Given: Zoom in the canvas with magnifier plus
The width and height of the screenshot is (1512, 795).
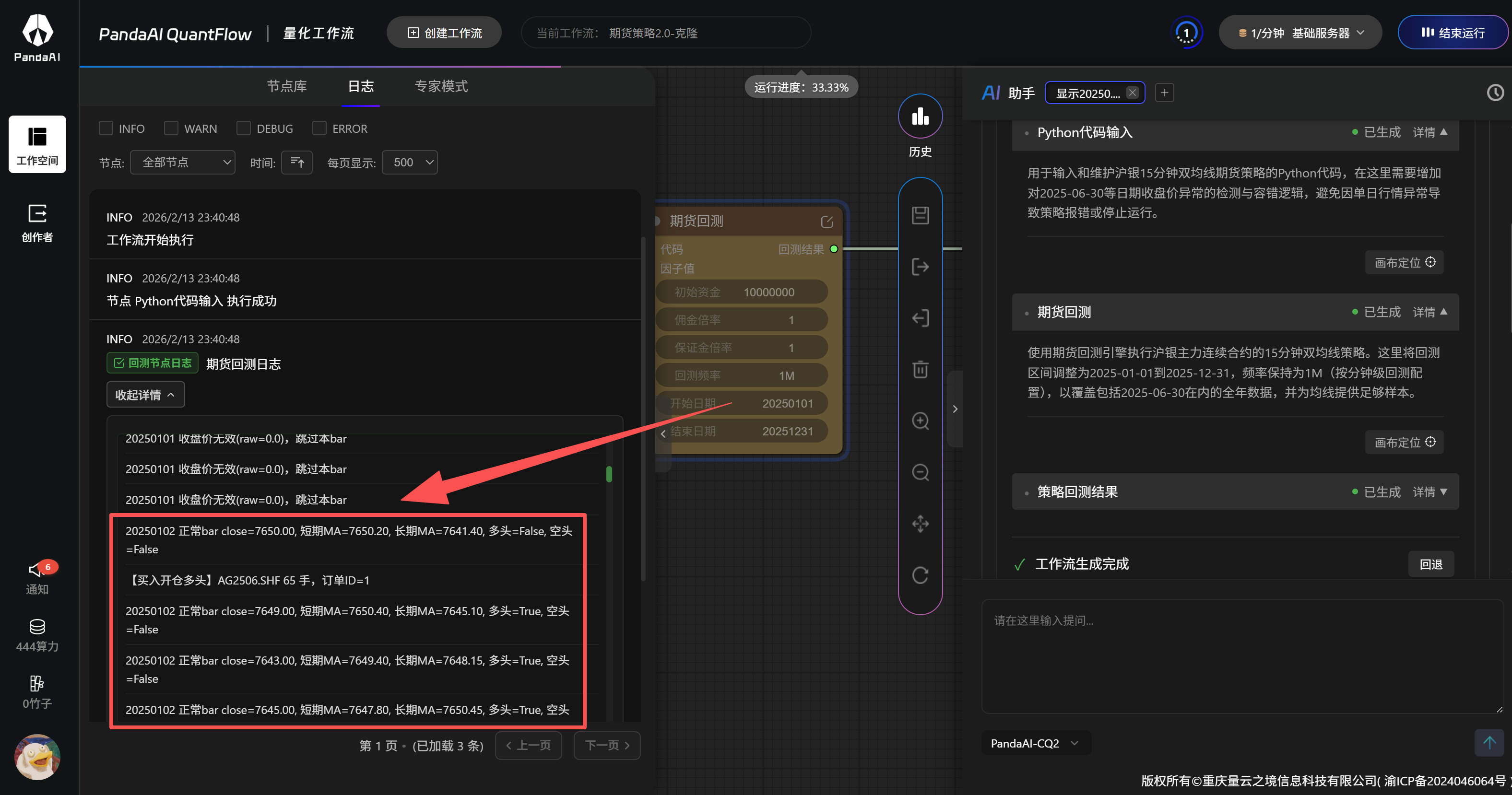Looking at the screenshot, I should [920, 421].
